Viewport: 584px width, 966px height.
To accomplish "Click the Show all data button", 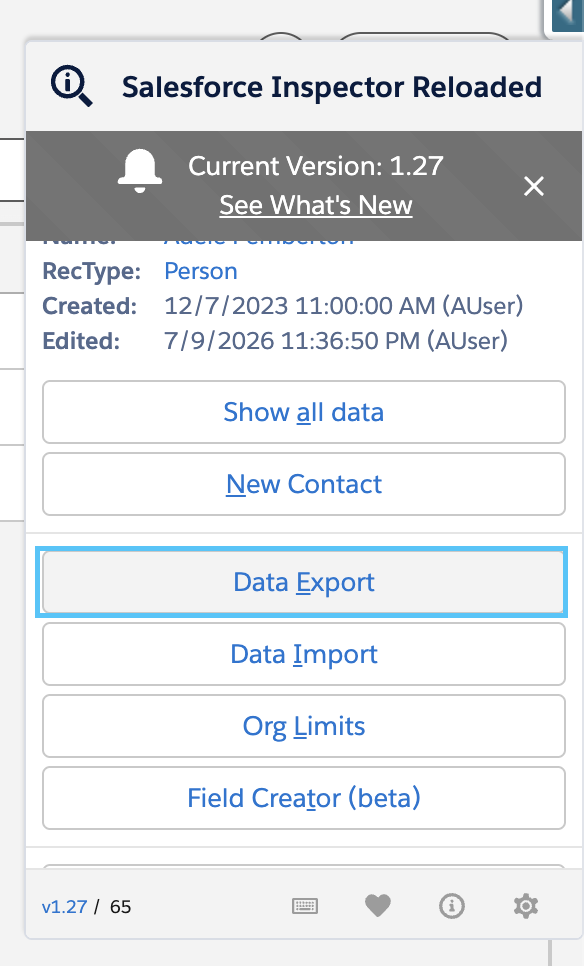I will point(304,412).
